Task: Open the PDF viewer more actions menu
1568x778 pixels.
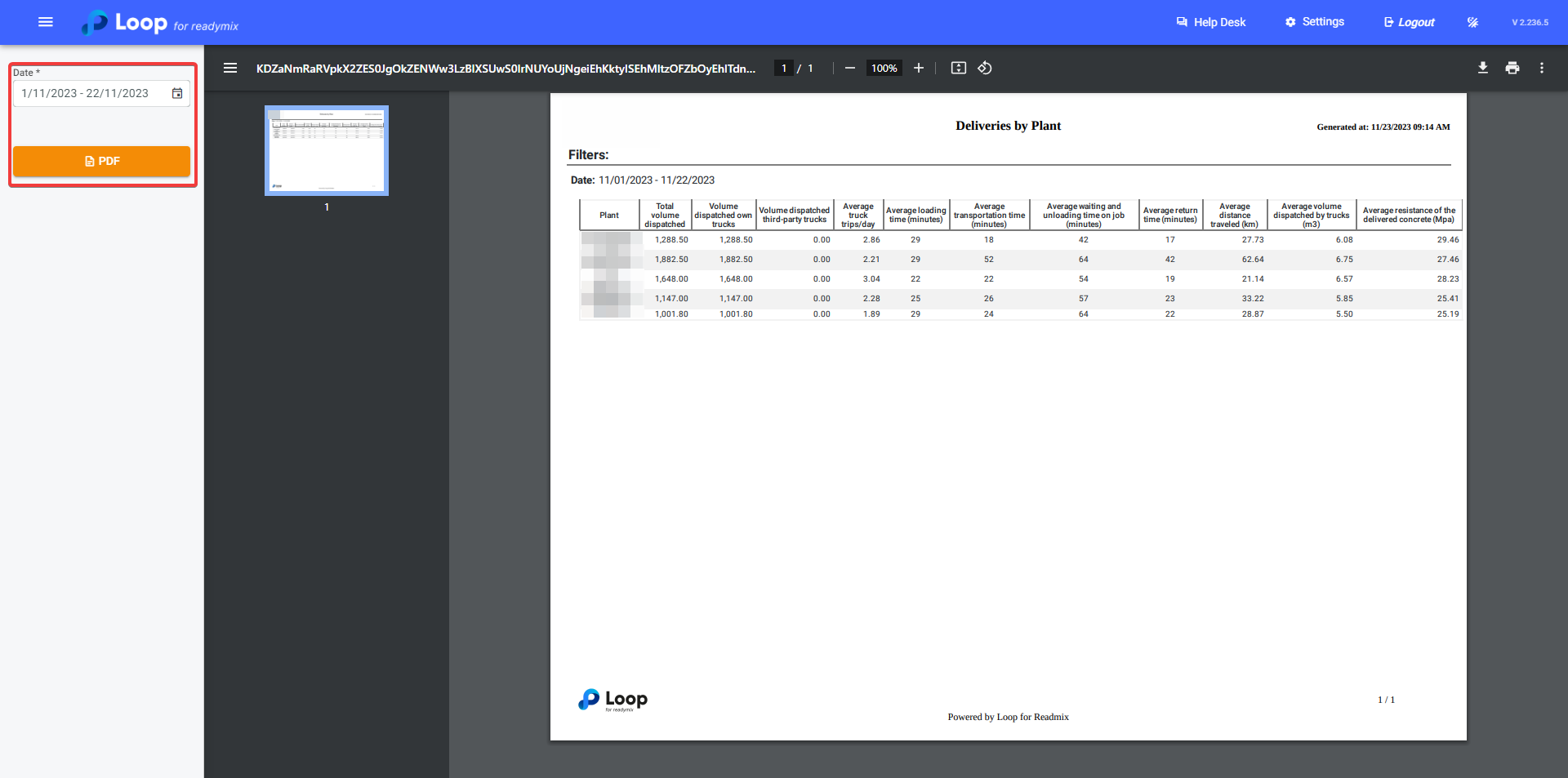Action: [x=1542, y=69]
